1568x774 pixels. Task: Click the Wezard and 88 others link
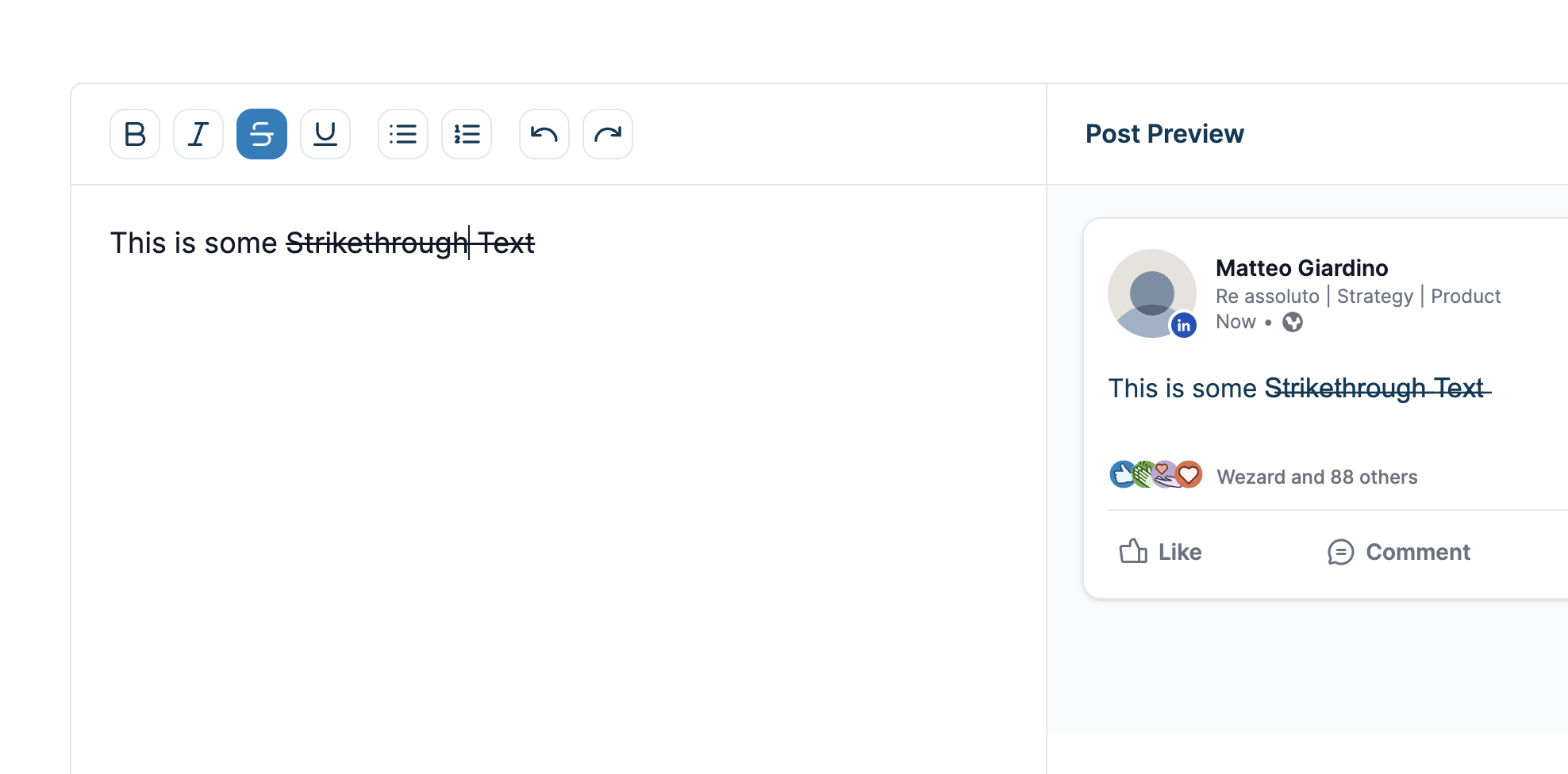[1317, 477]
